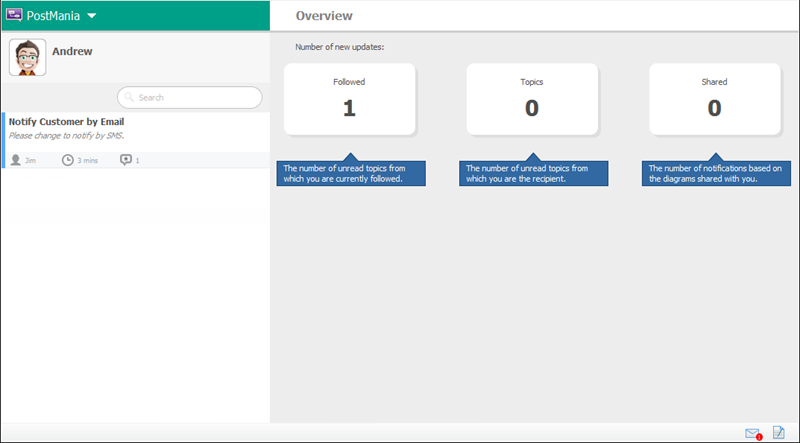The width and height of the screenshot is (800, 443).
Task: Click the magnifier icon in search box
Action: (x=130, y=98)
